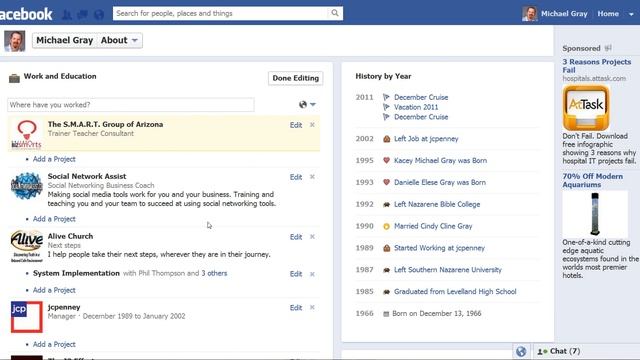Viewport: 640px width, 360px height.
Task: Open Left Nazarene Bible College event
Action: point(437,204)
